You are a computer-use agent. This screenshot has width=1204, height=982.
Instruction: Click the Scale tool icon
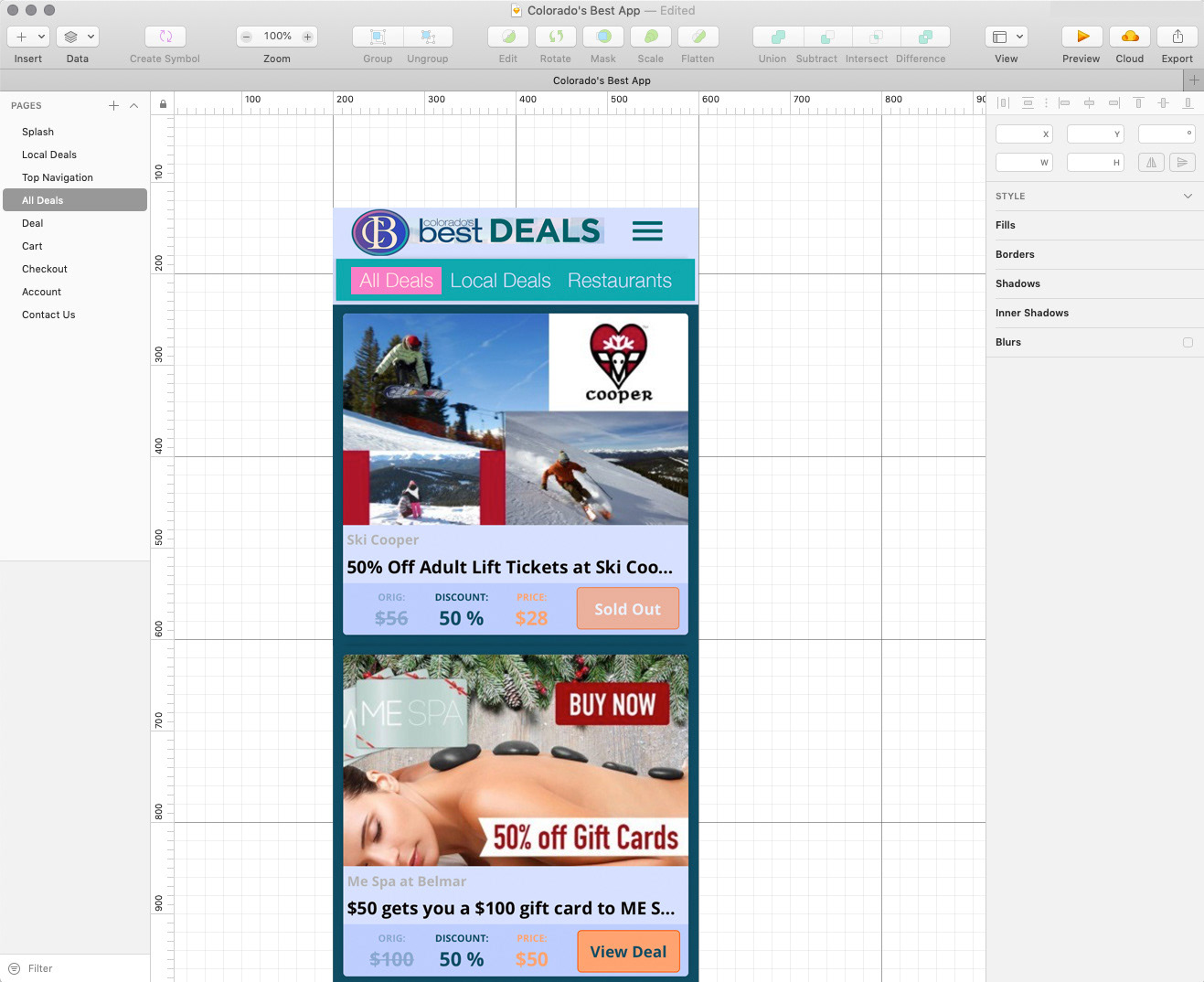tap(651, 37)
